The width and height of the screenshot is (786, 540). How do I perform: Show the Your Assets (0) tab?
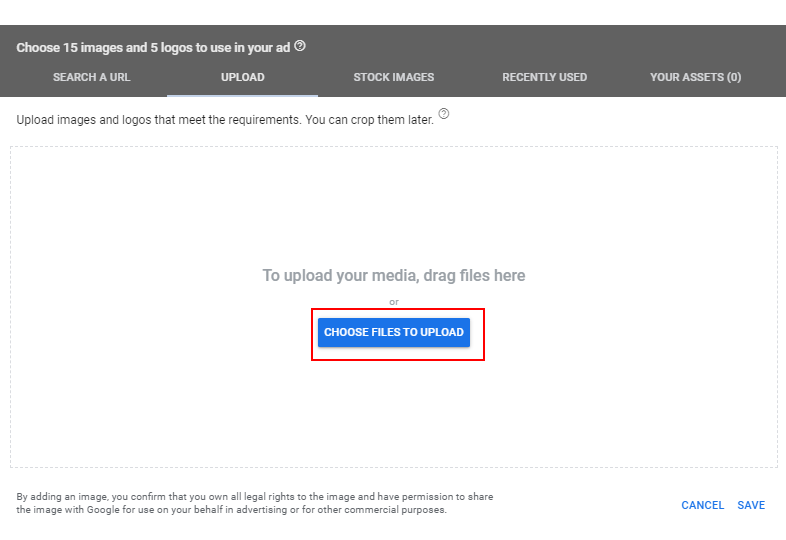tap(695, 77)
